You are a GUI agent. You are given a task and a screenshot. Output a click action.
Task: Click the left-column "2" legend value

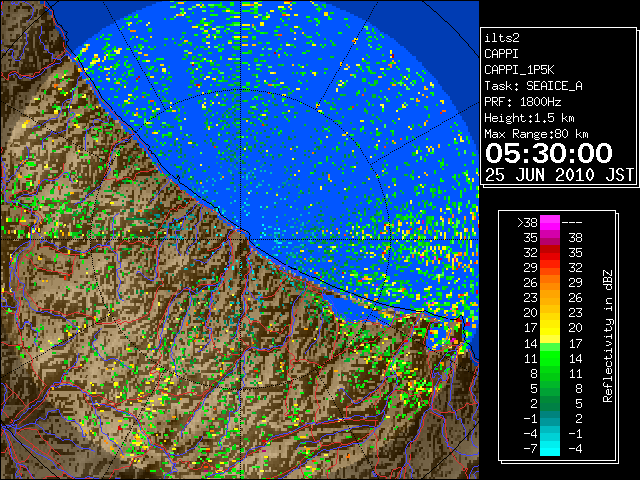(x=534, y=403)
